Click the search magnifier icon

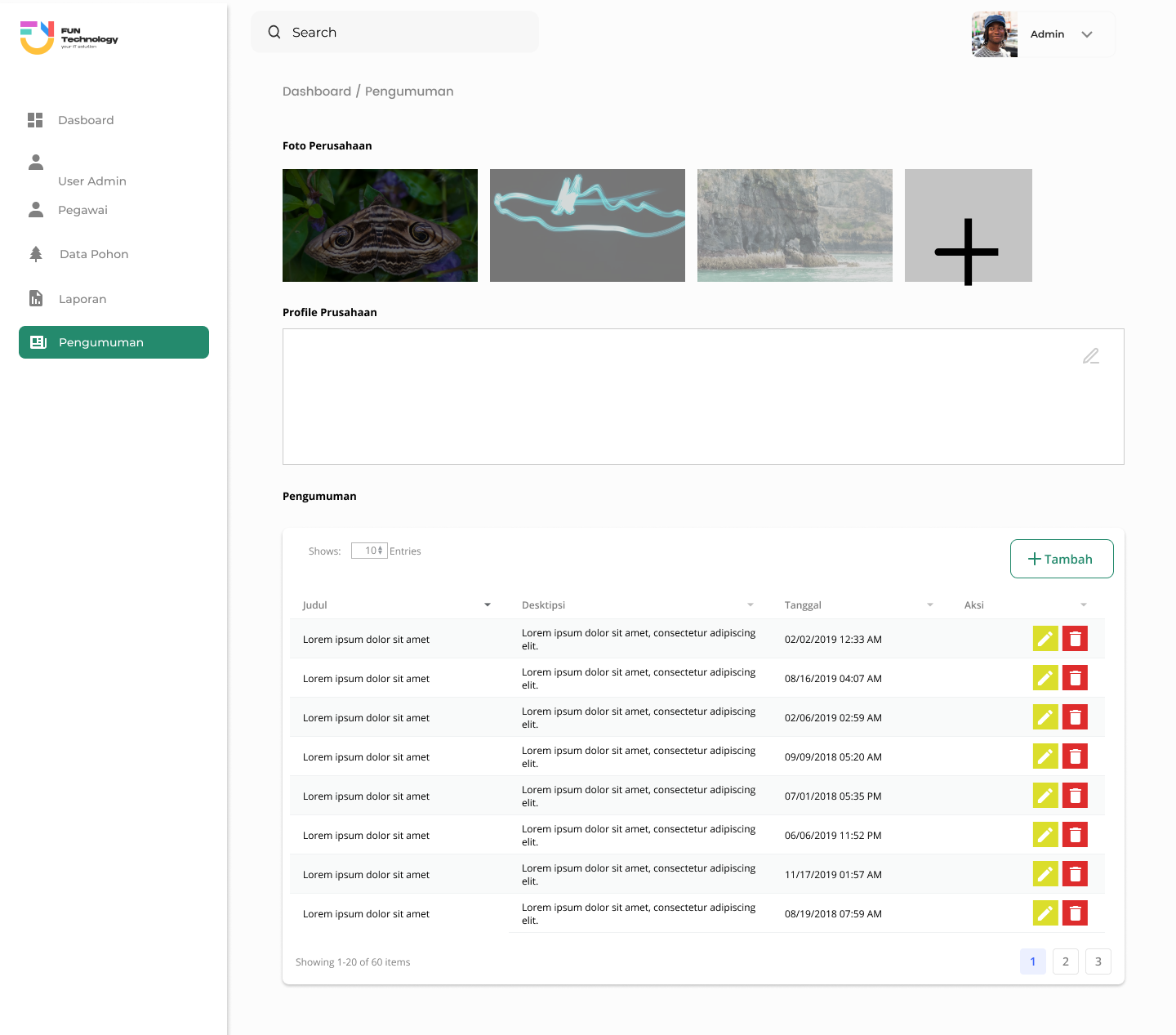274,33
